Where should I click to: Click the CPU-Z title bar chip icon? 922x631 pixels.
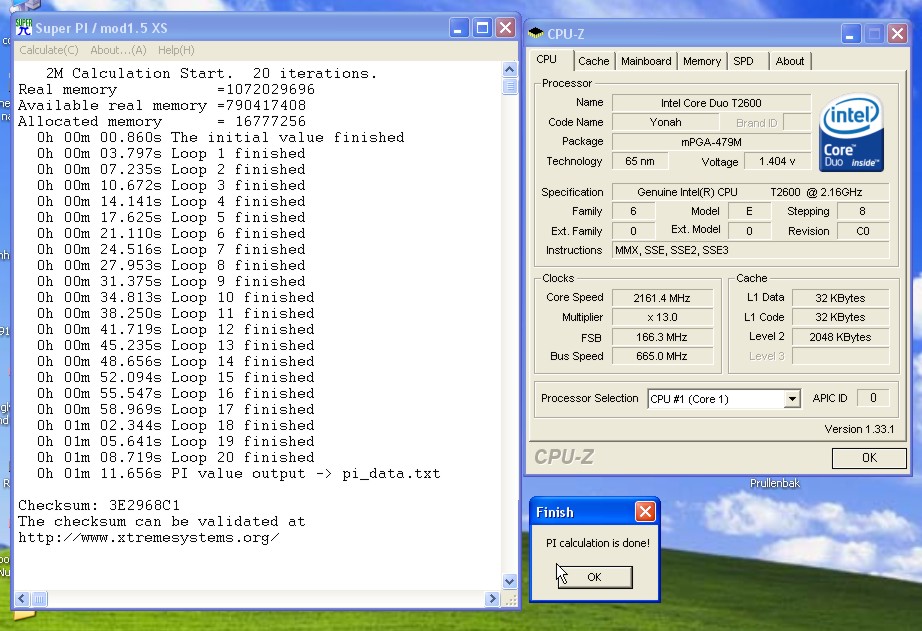click(536, 32)
